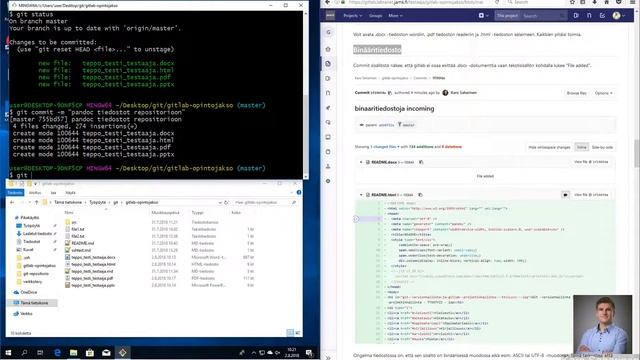This screenshot has height=360, width=640.
Task: Copy the commit SHA with the clipboard icon
Action: (389, 93)
